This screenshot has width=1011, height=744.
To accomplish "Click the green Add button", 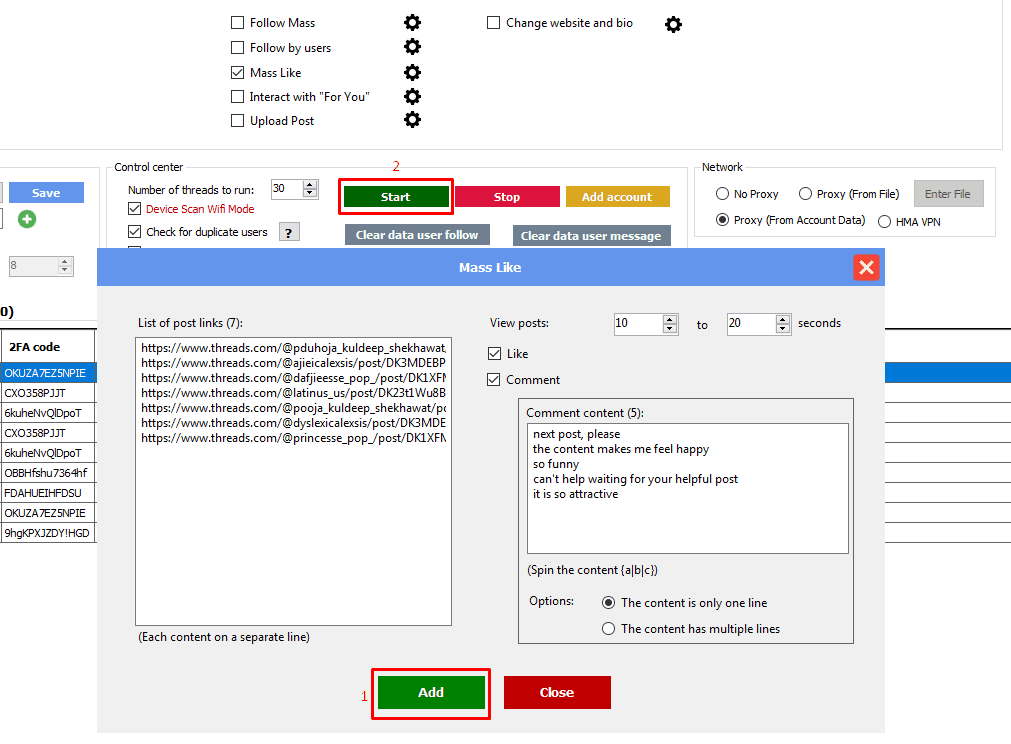I will 431,692.
